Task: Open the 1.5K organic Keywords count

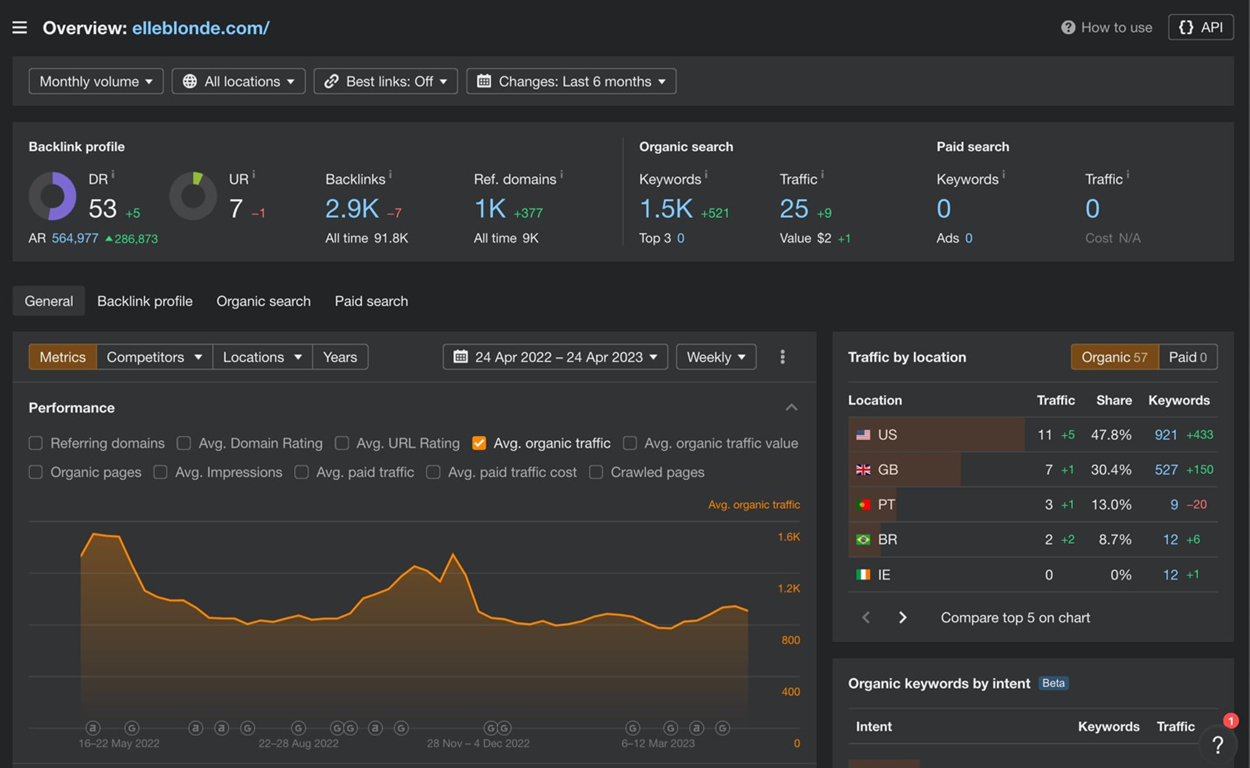Action: (x=666, y=208)
